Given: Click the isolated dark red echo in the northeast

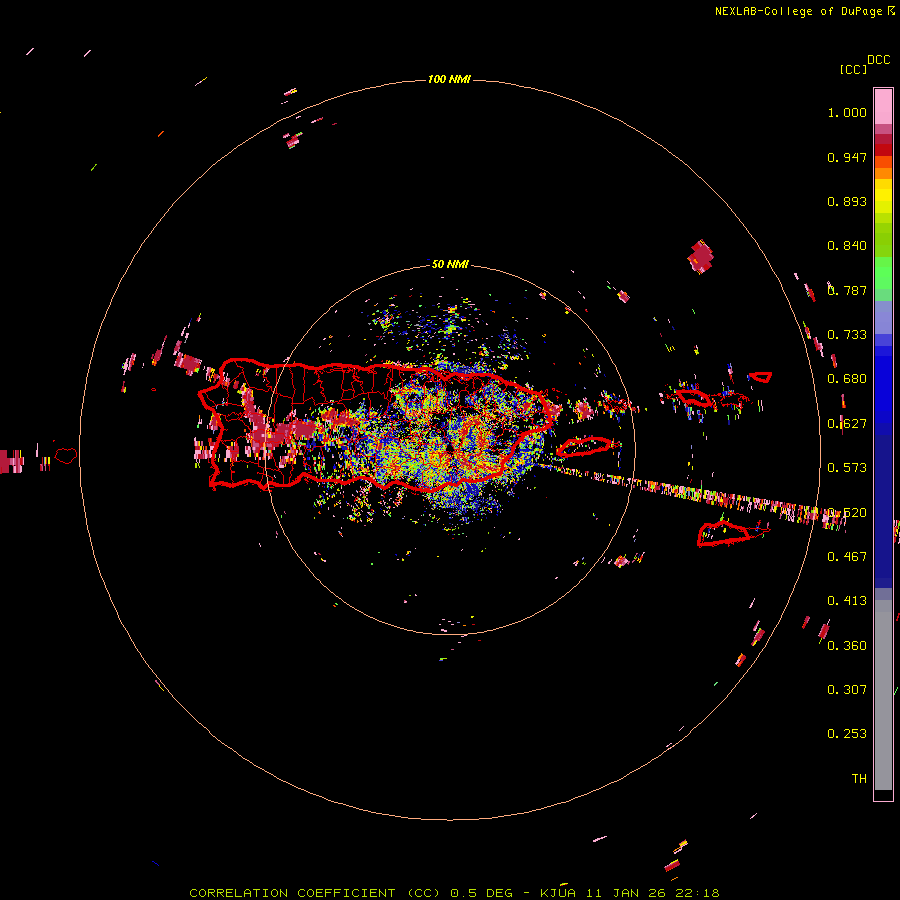Looking at the screenshot, I should [700, 257].
